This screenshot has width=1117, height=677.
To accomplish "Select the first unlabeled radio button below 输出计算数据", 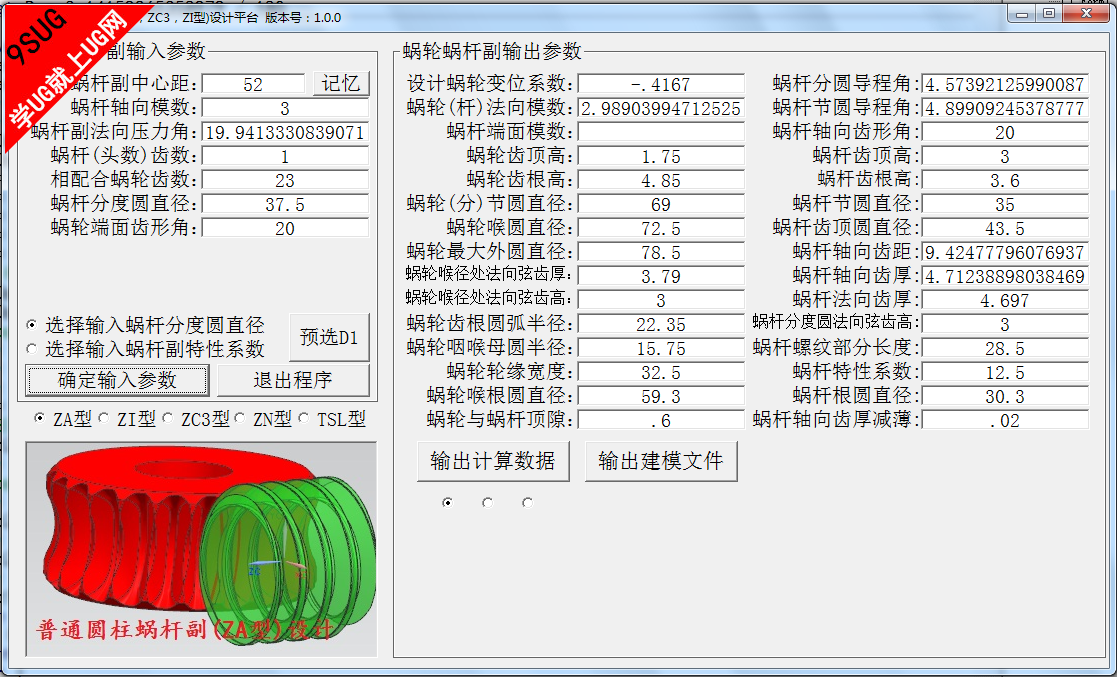I will click(x=447, y=502).
